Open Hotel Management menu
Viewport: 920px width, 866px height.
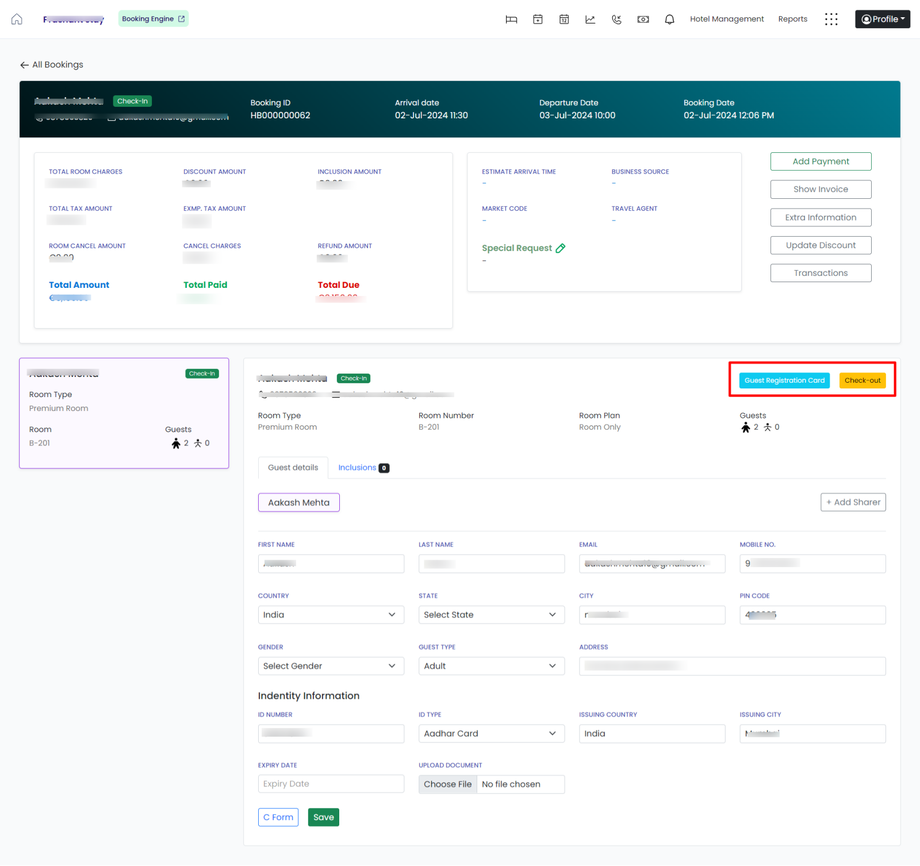click(726, 19)
